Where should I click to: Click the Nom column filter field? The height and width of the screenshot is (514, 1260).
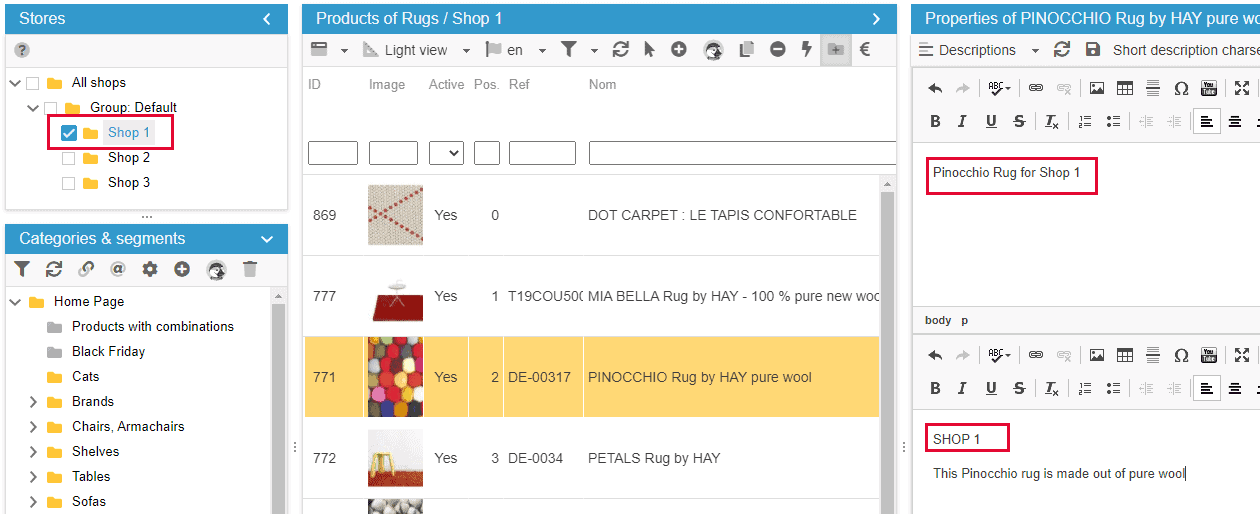tap(741, 153)
